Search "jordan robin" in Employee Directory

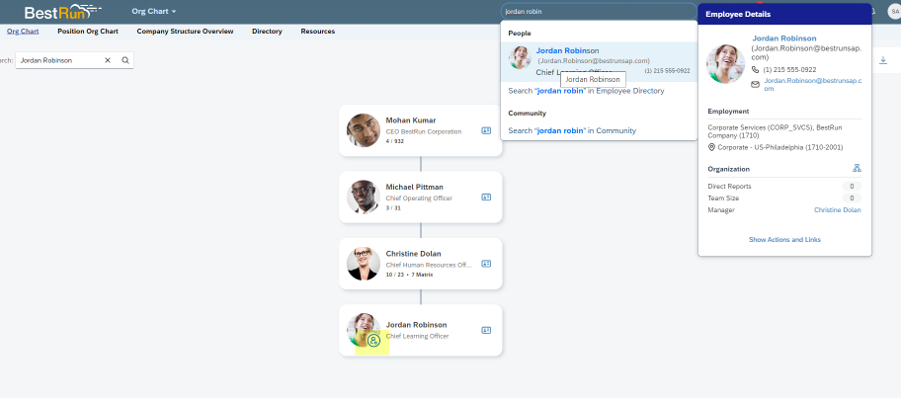pyautogui.click(x=586, y=91)
